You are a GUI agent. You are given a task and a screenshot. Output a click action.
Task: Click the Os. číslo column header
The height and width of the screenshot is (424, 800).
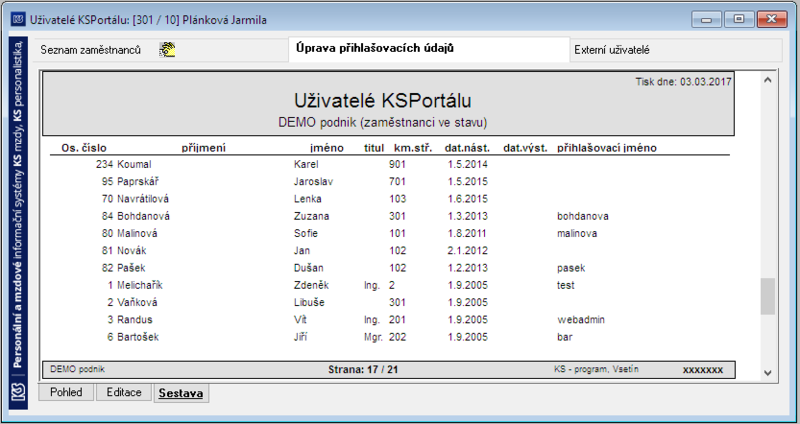(x=84, y=148)
